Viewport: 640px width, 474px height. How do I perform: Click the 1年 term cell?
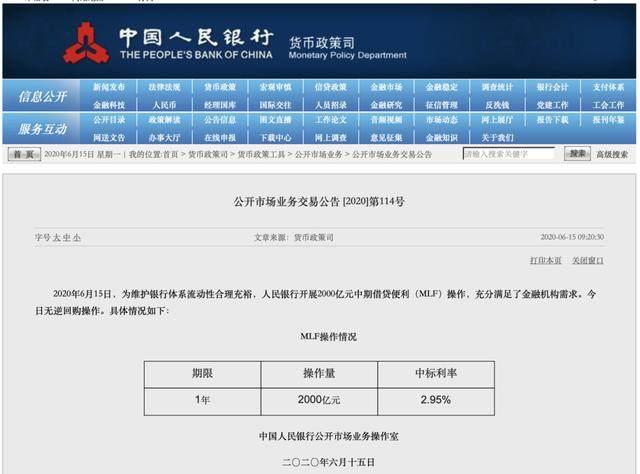(x=202, y=400)
